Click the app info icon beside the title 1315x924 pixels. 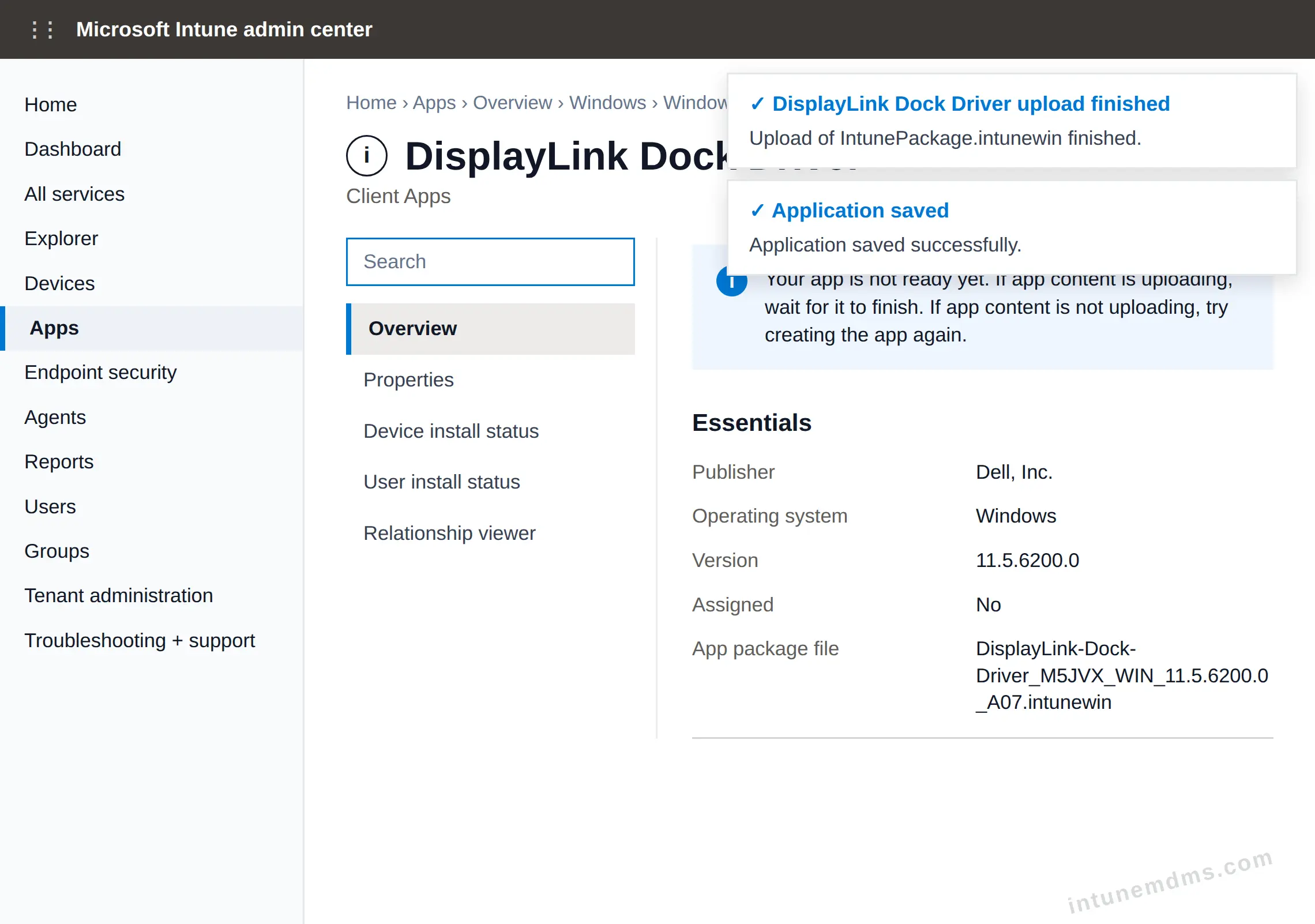point(367,156)
